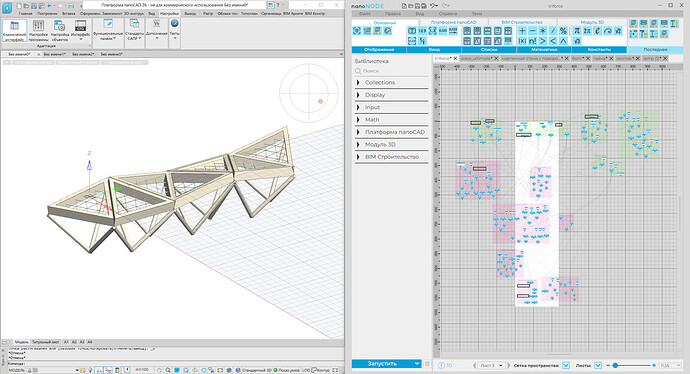Click the Pi constant icon
The height and width of the screenshot is (374, 690).
tap(576, 31)
